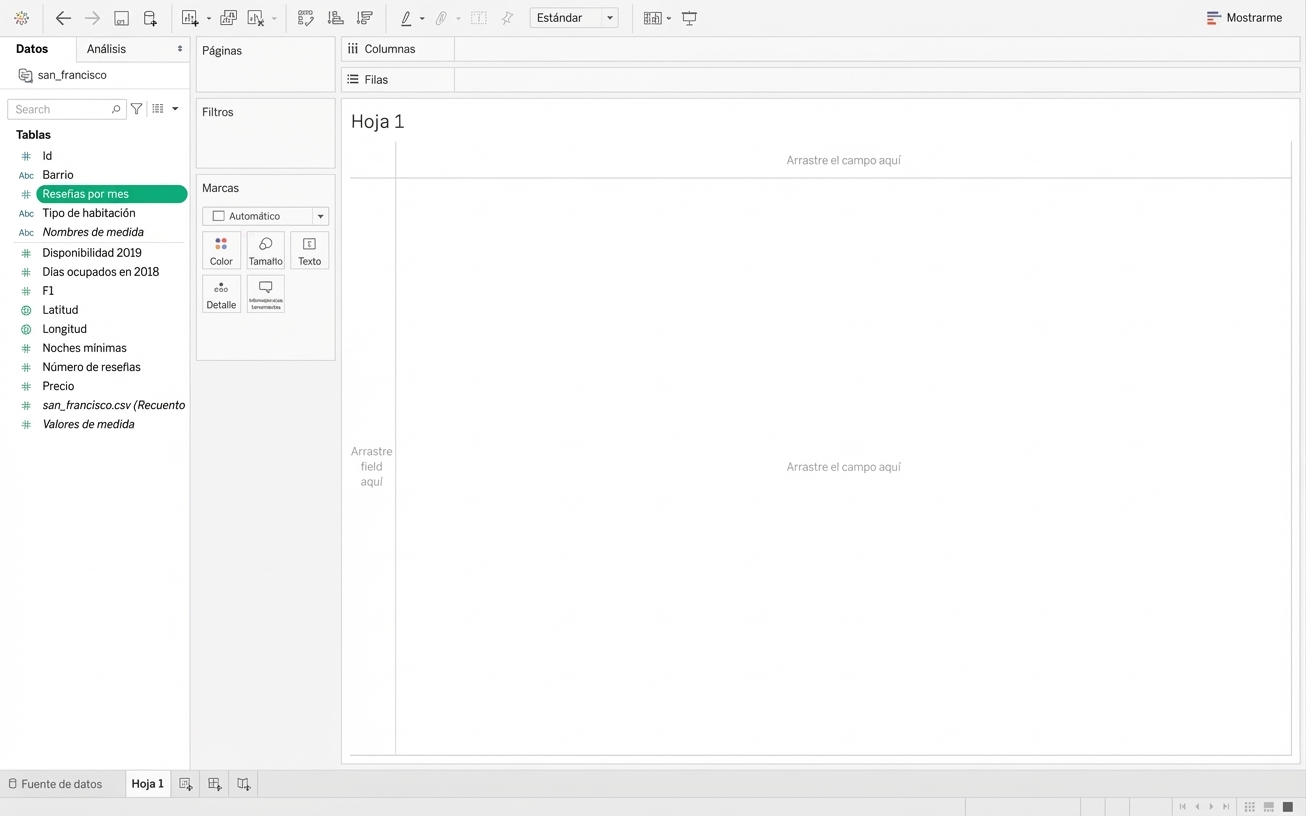Image resolution: width=1306 pixels, height=816 pixels.
Task: Start presentation mode from the toolbar
Action: click(689, 18)
